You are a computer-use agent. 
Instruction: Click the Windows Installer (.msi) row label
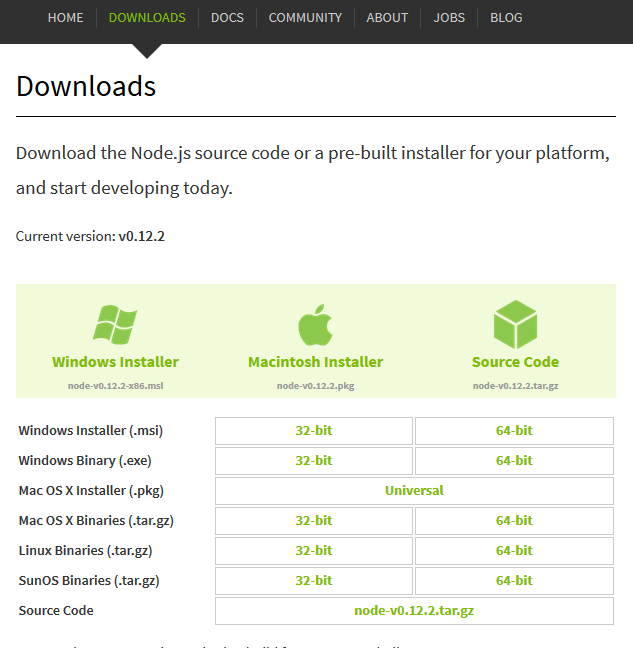(x=91, y=431)
